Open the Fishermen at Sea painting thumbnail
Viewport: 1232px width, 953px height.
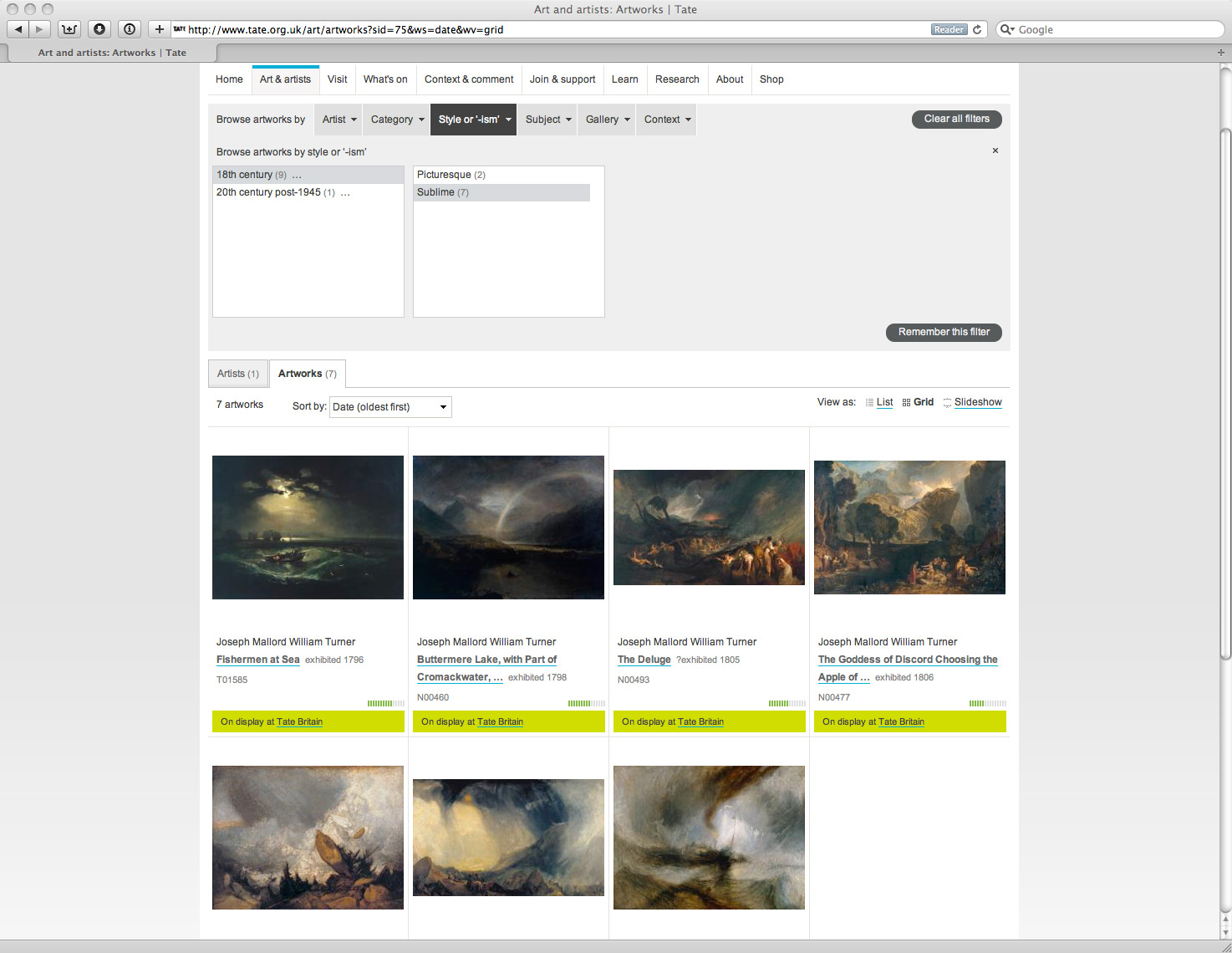click(308, 527)
